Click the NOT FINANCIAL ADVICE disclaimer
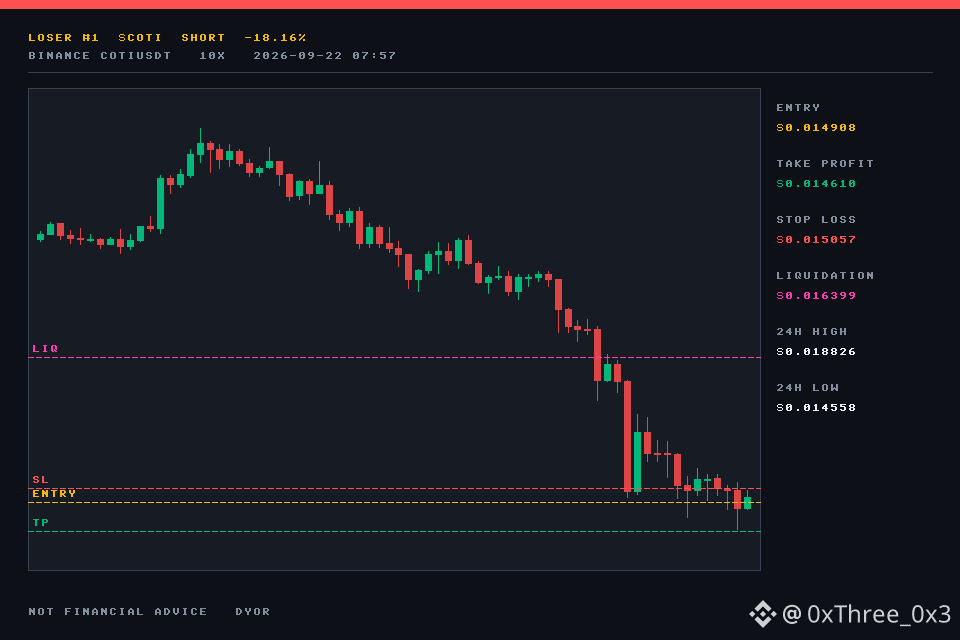The width and height of the screenshot is (960, 640). [x=118, y=612]
